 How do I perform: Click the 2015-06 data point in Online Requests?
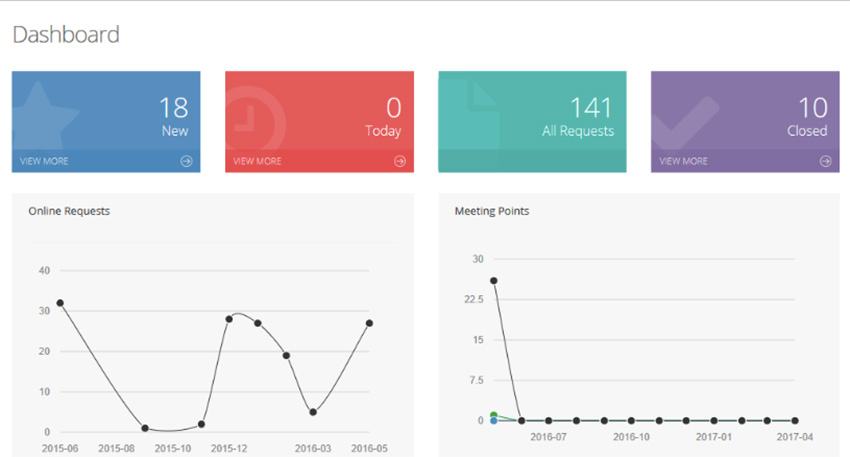point(60,303)
